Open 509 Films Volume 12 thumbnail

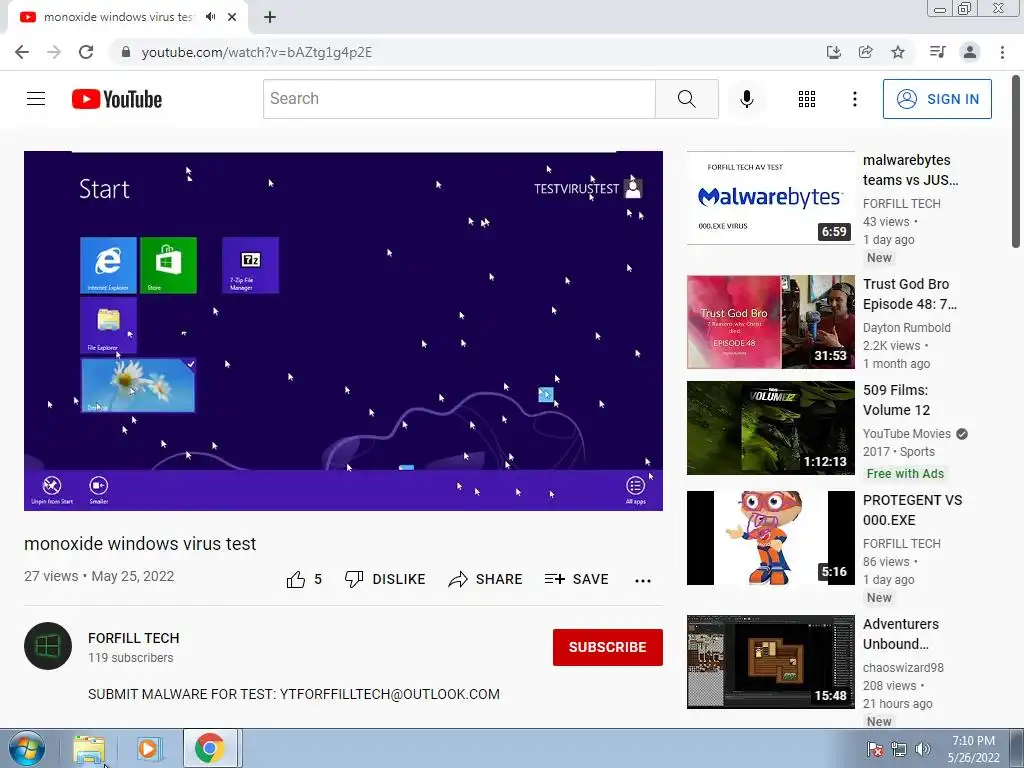(x=771, y=428)
